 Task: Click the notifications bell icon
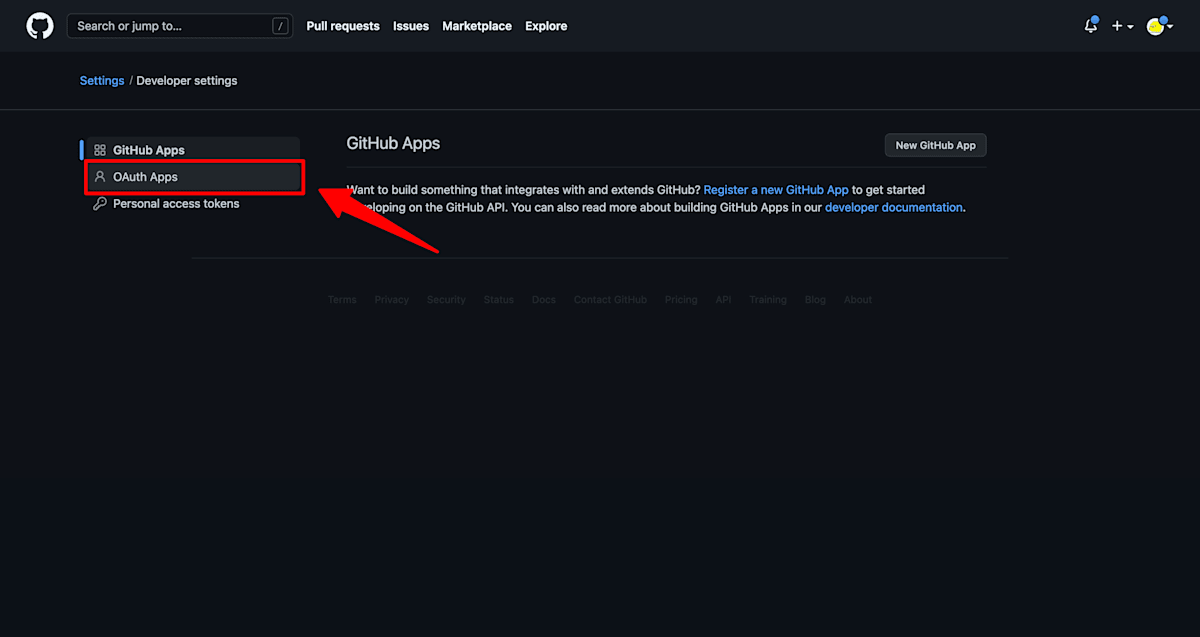click(x=1091, y=26)
